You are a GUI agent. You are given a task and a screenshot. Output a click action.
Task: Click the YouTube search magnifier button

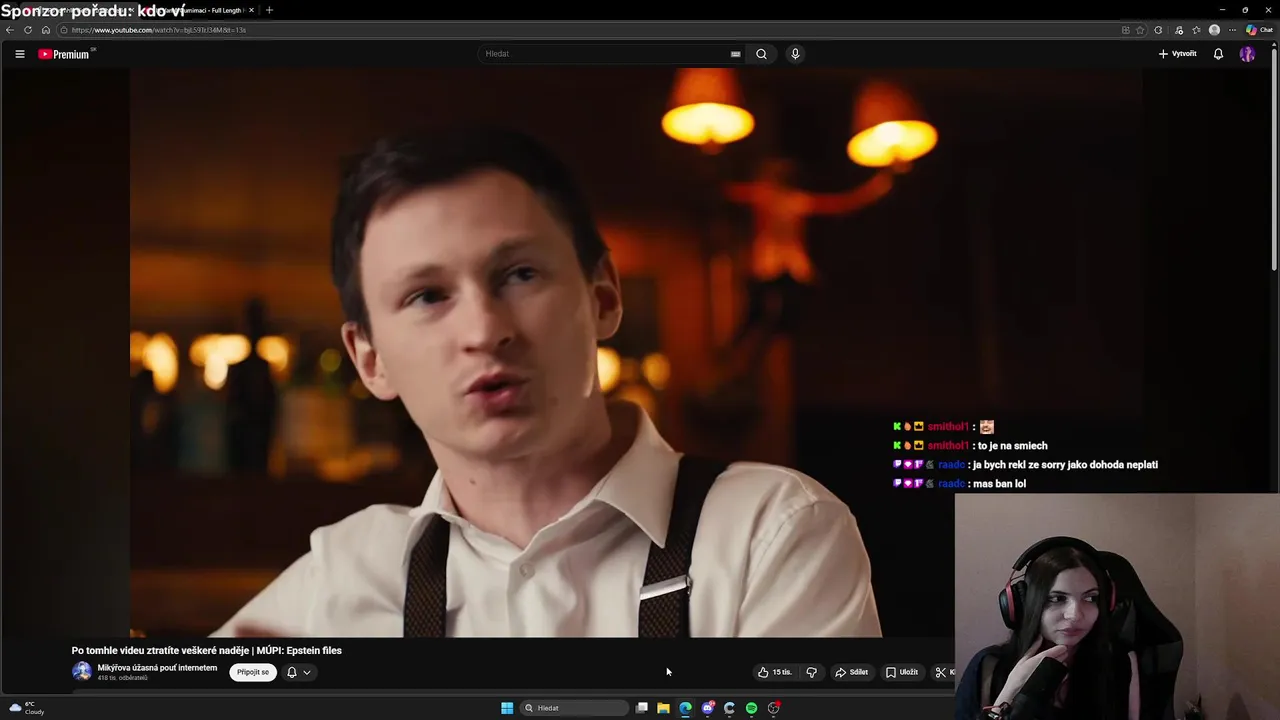tap(761, 54)
